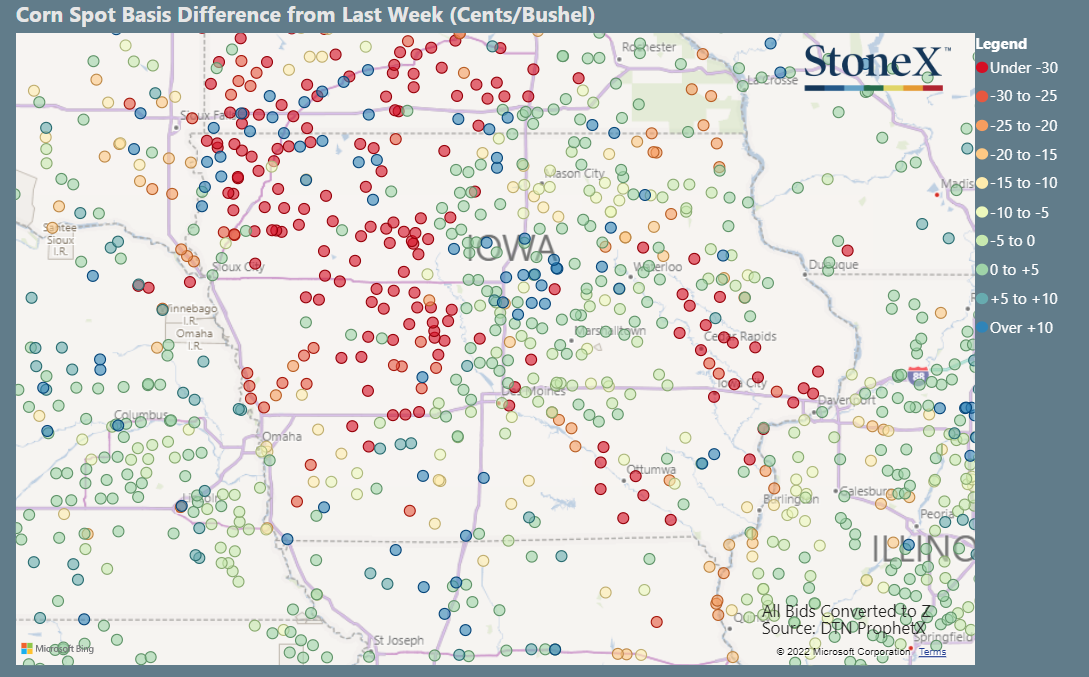Select a blue marker near Omaha
Screen dimensions: 1089x677
click(238, 410)
